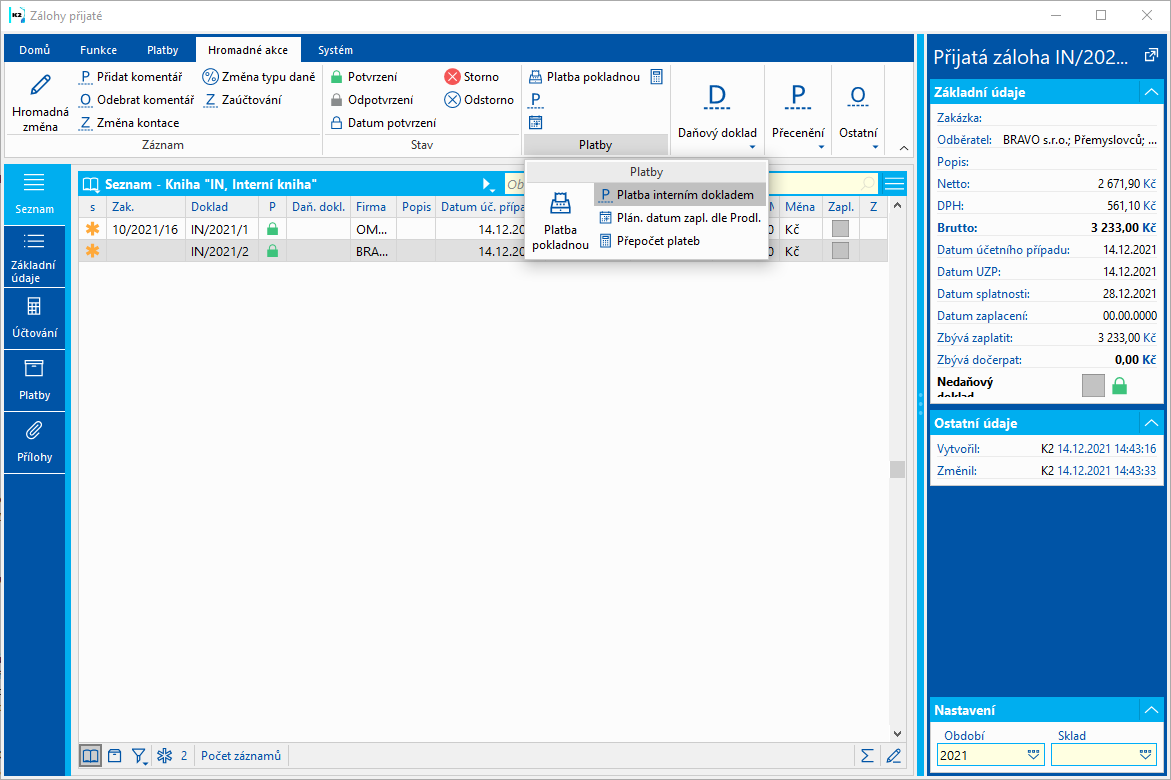Click play arrow dropdown in list header
Viewport: 1171px width, 780px height.
pyautogui.click(x=488, y=184)
